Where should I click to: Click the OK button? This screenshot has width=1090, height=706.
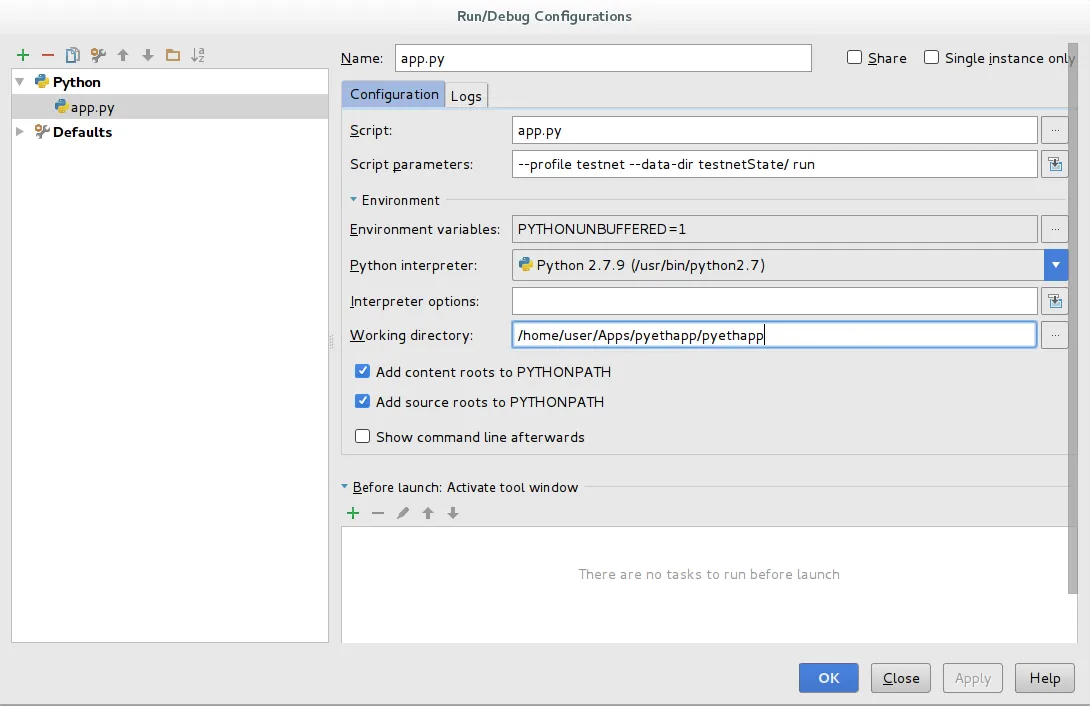tap(828, 678)
